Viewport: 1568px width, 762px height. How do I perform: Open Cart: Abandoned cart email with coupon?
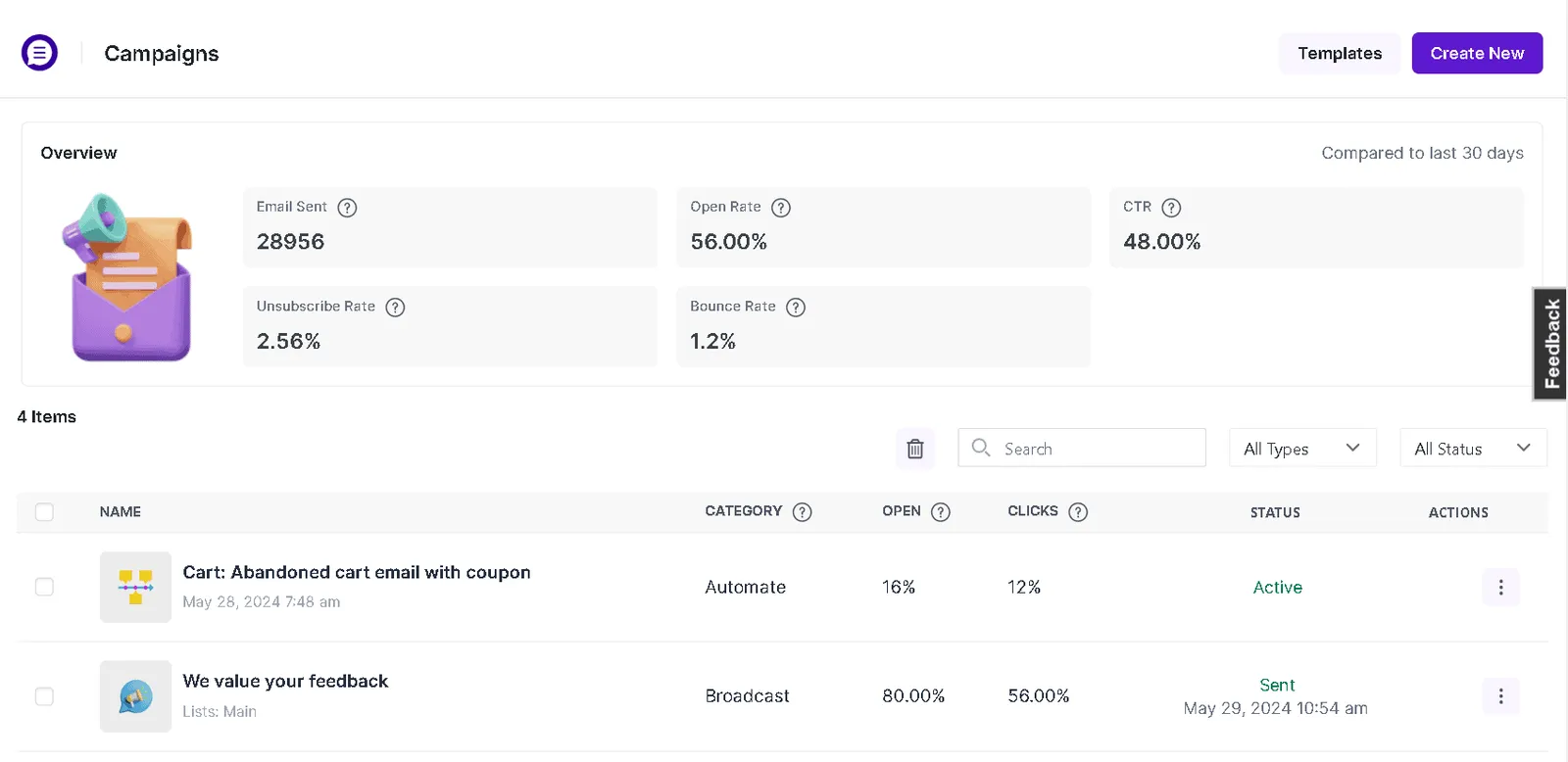tap(357, 572)
